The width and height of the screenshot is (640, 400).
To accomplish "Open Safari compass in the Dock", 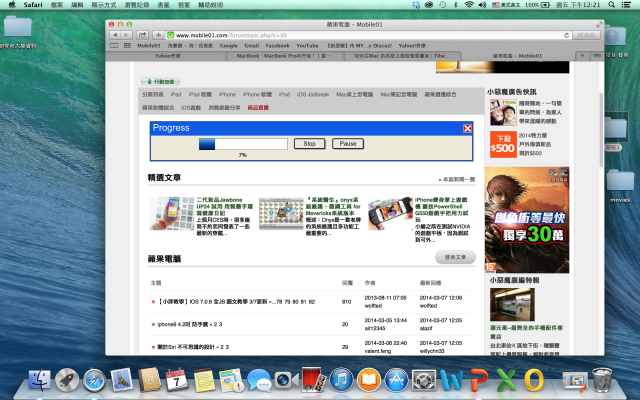I will [94, 380].
